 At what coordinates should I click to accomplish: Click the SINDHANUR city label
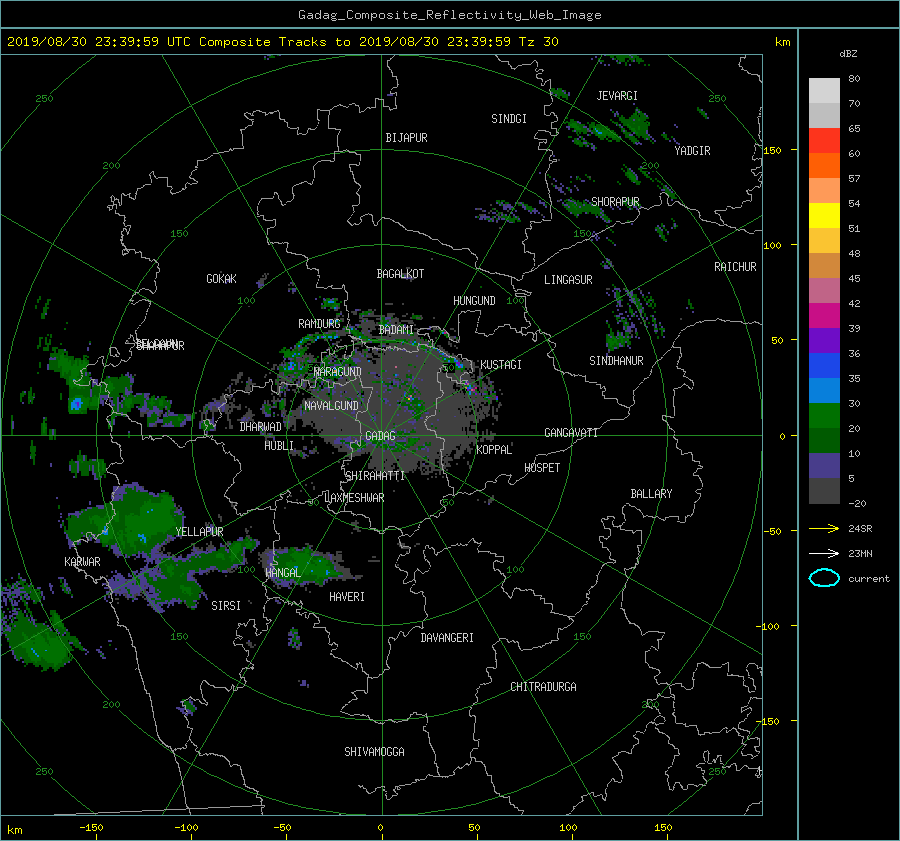click(x=616, y=361)
